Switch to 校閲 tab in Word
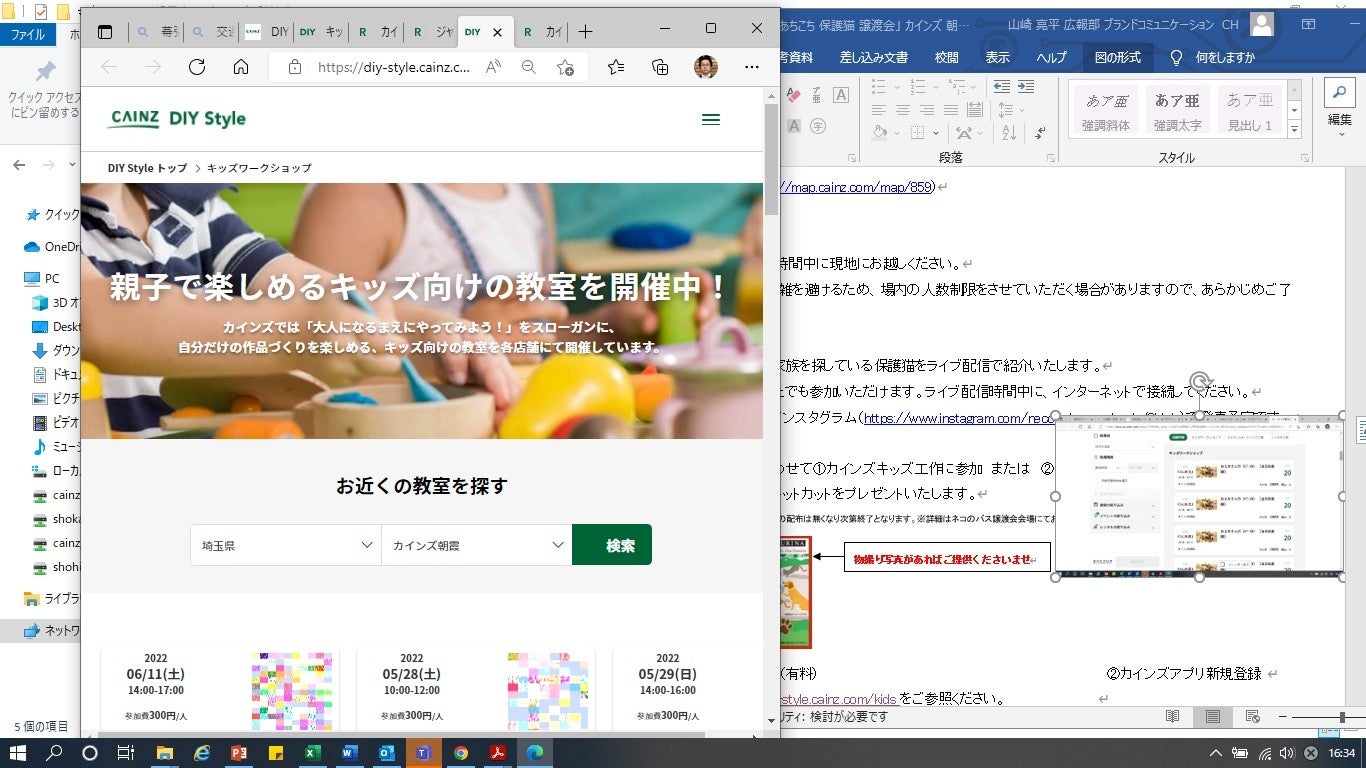Viewport: 1366px width, 768px height. point(947,57)
